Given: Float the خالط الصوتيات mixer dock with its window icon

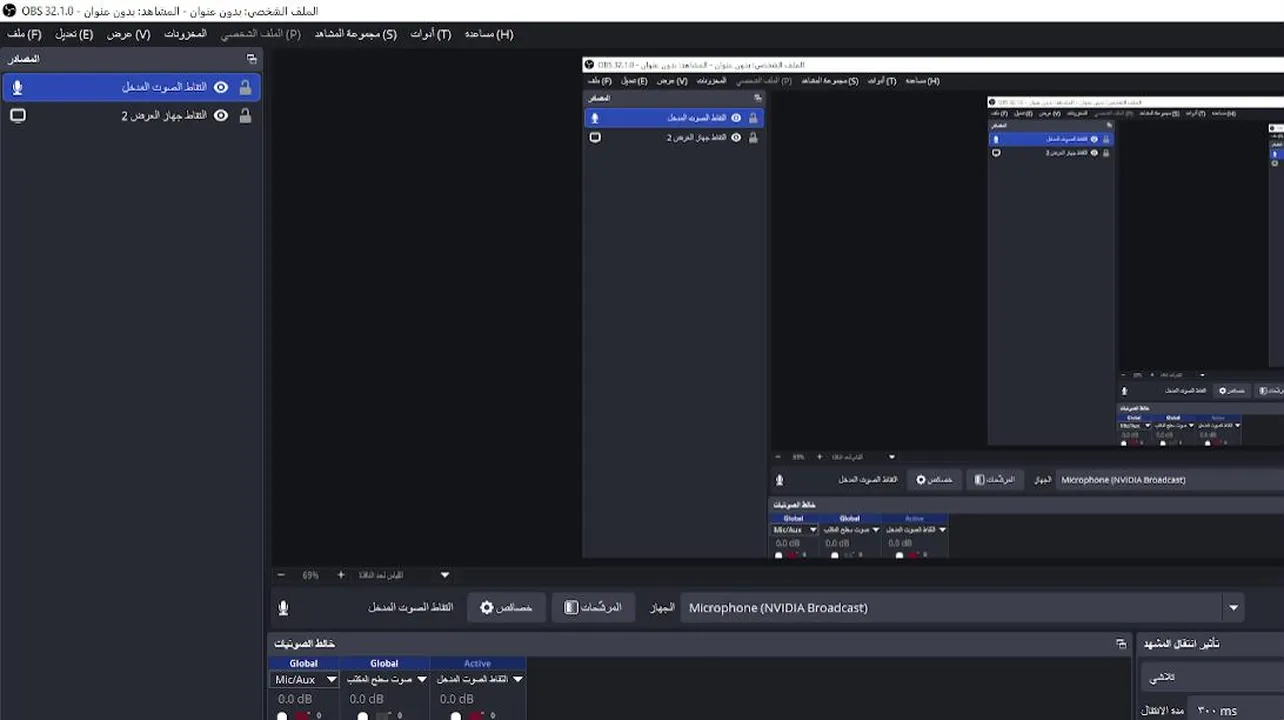Looking at the screenshot, I should pos(1121,644).
